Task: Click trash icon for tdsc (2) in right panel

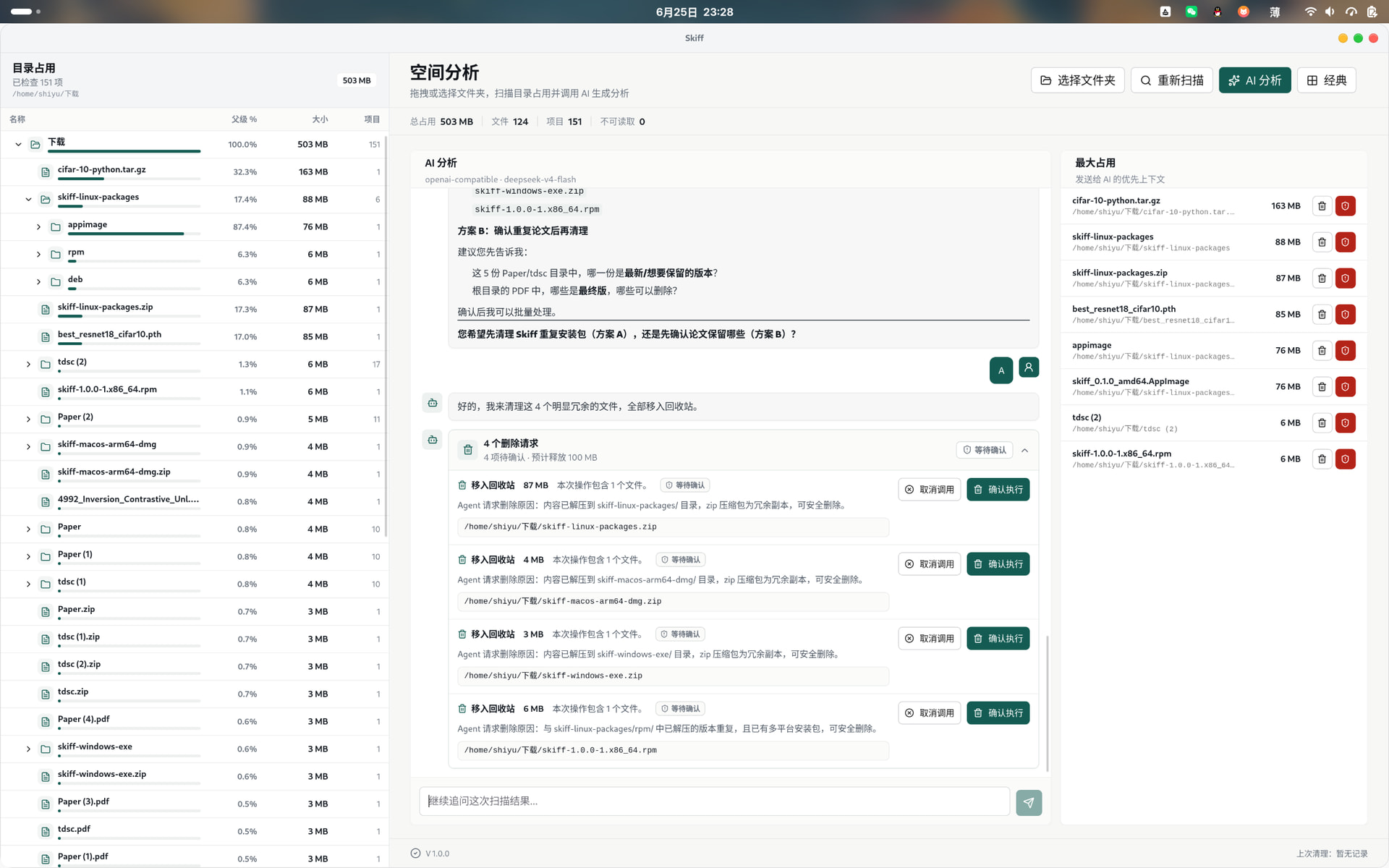Action: click(x=1322, y=423)
